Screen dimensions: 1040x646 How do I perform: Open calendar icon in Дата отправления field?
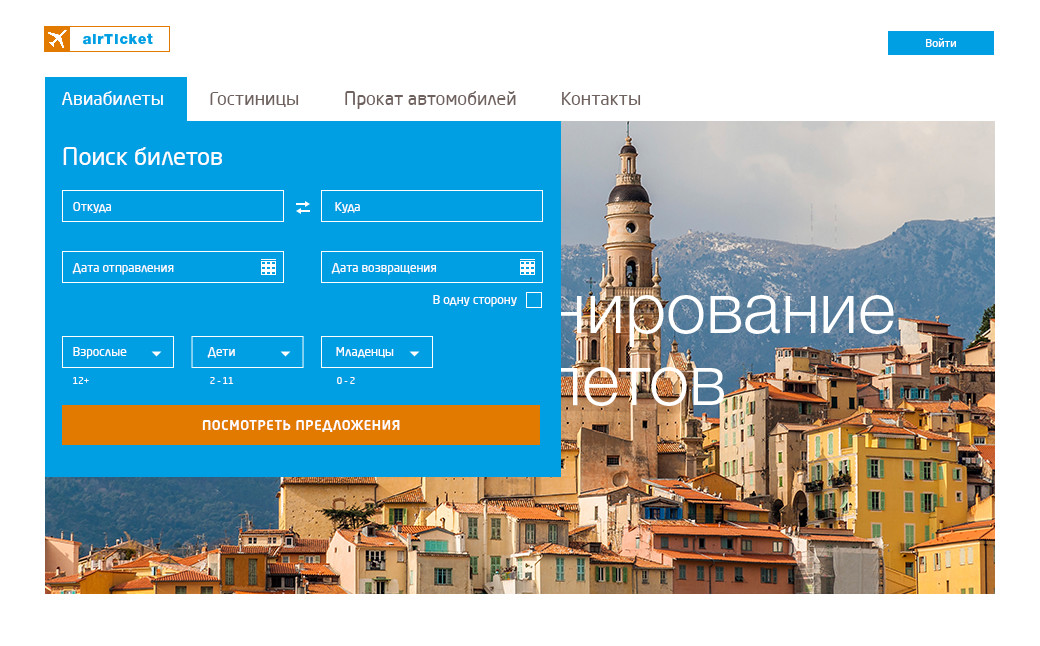[268, 267]
